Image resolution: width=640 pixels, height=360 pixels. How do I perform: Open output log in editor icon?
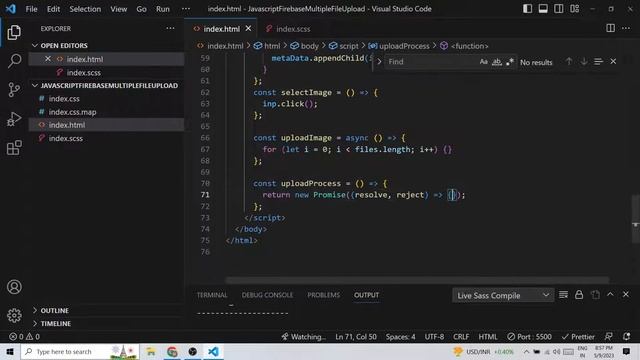(x=595, y=295)
